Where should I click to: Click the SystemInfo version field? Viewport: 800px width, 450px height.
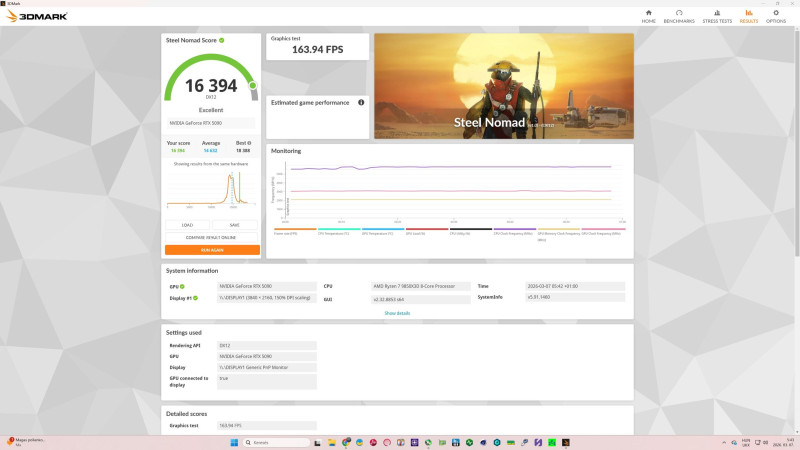[x=574, y=297]
